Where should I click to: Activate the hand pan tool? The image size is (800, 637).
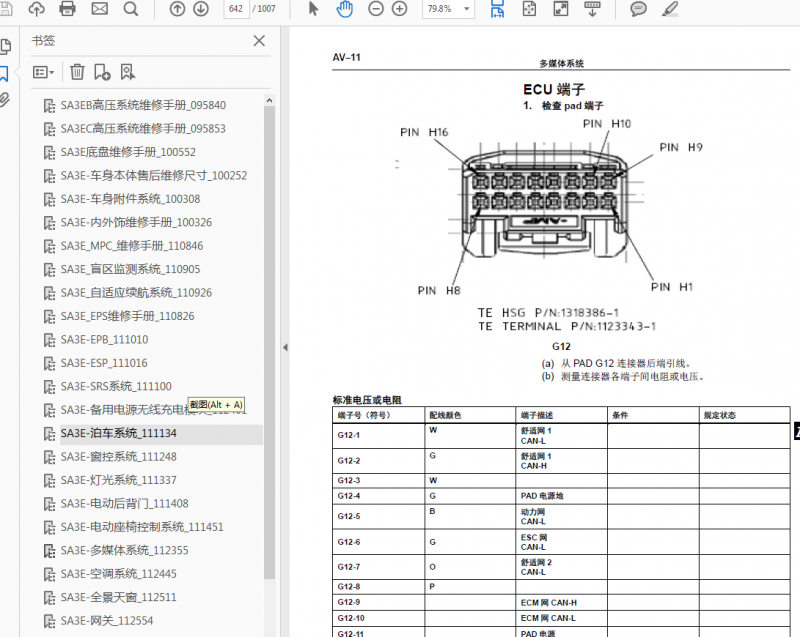coord(345,8)
